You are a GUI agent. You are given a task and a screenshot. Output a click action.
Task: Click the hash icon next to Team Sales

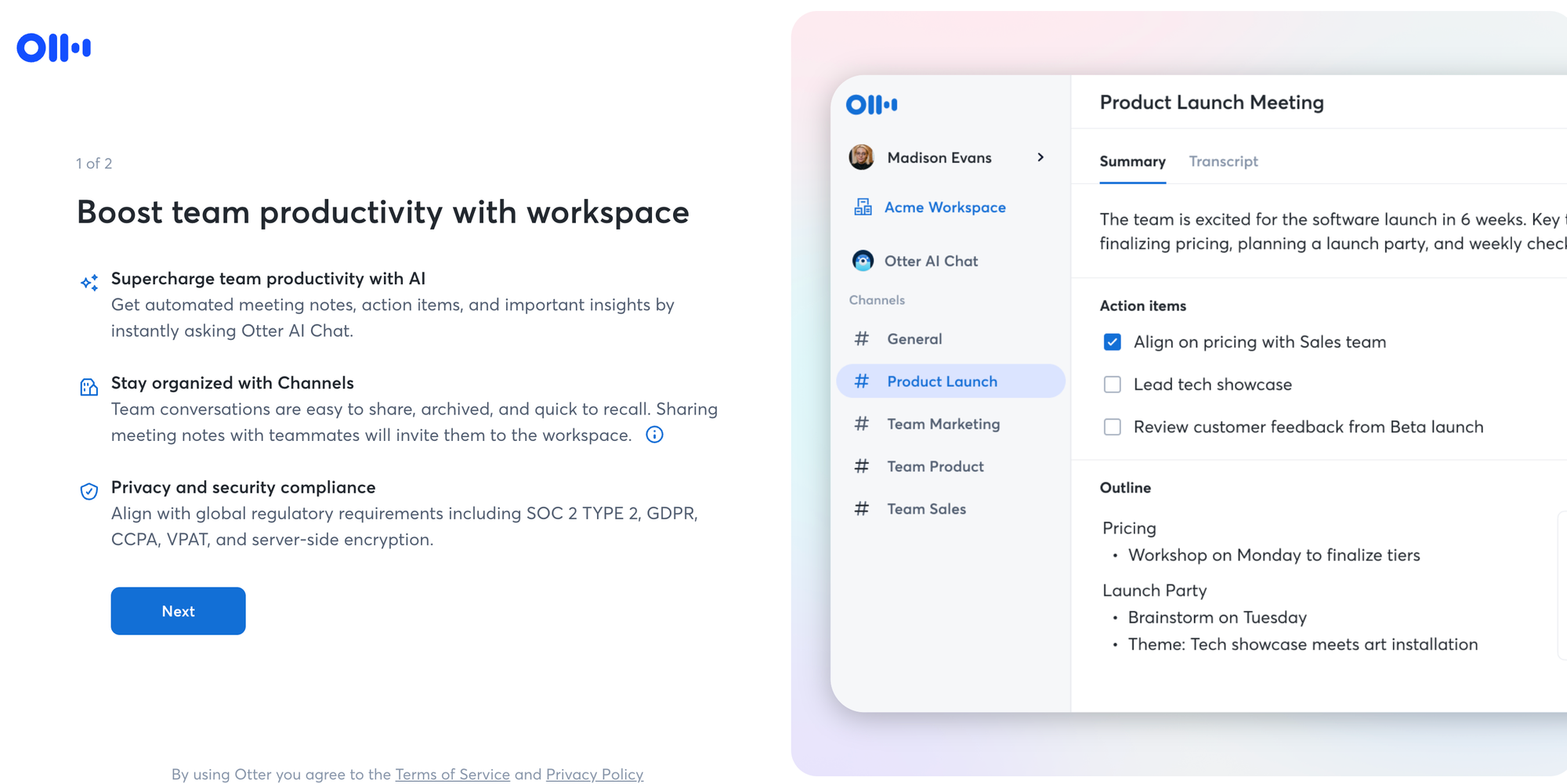click(x=862, y=508)
